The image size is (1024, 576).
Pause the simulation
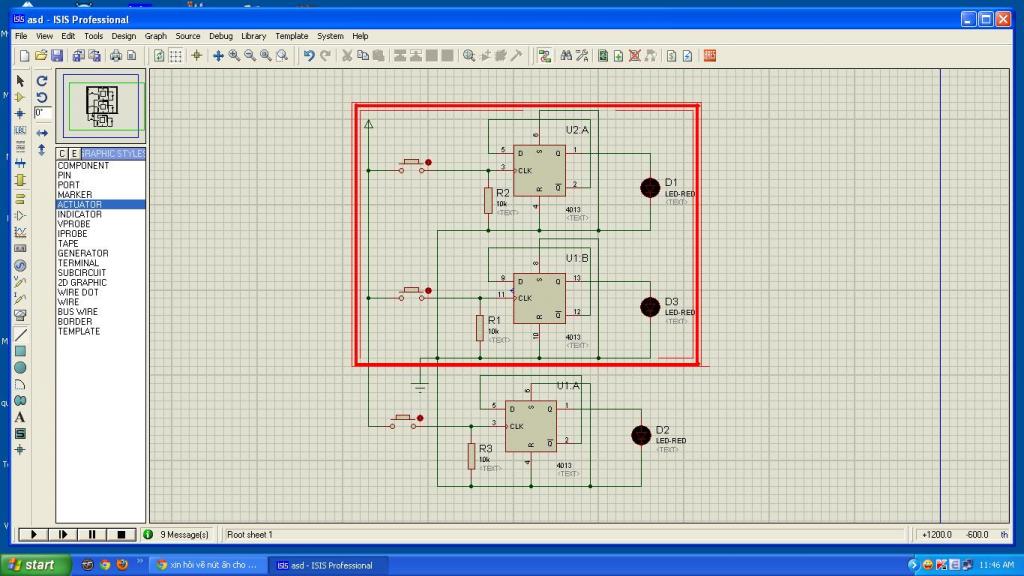tap(91, 535)
